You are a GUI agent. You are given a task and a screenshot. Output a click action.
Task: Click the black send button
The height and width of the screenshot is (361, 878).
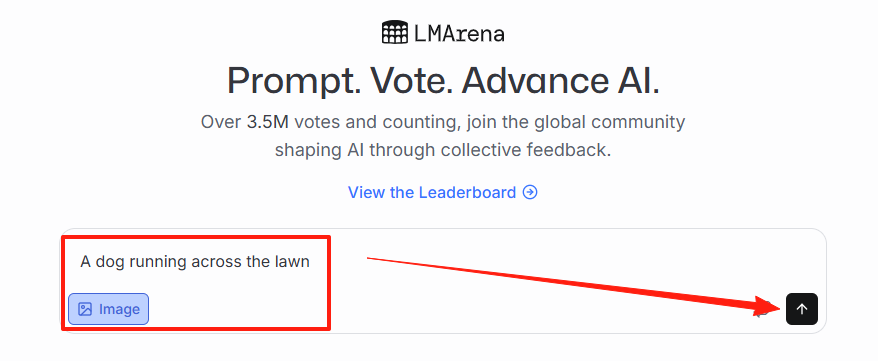(x=802, y=309)
